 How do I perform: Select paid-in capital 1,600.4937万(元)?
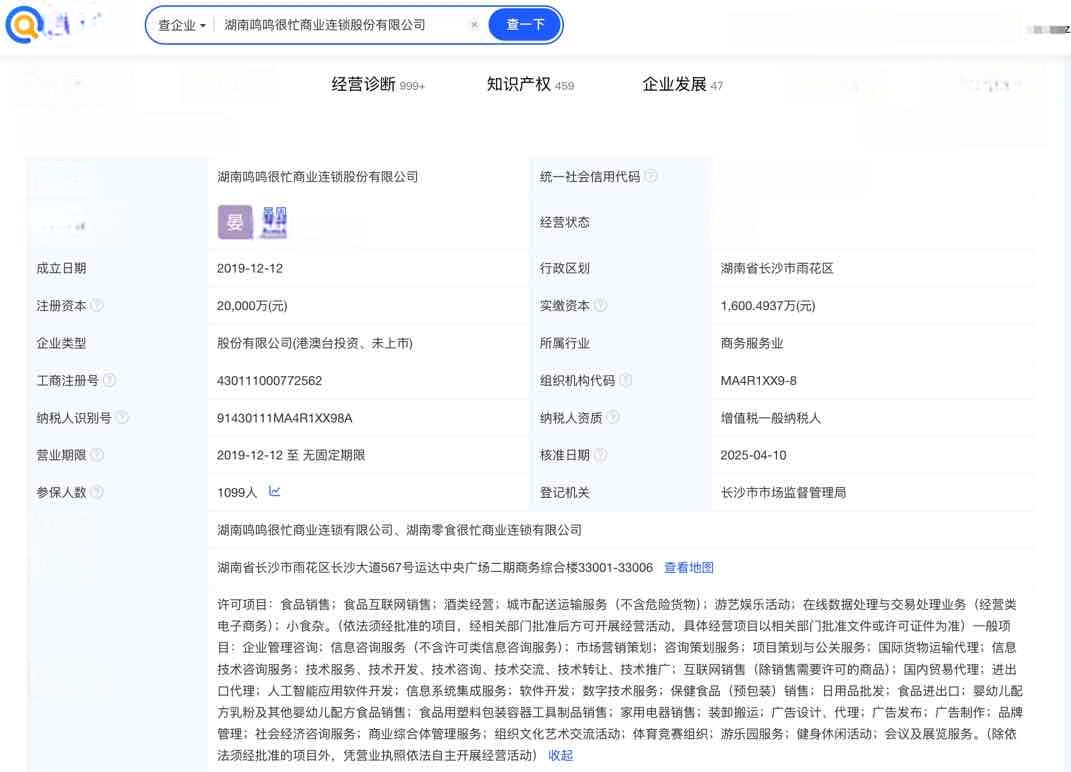768,306
